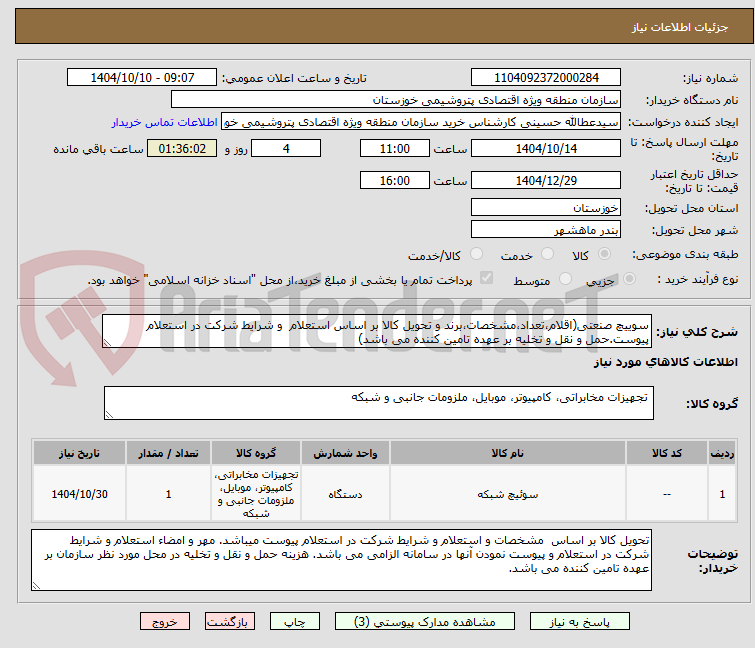Viewport: 755px width, 648px height.
Task: Click the تاریخ نیاز column header
Action: click(x=79, y=453)
